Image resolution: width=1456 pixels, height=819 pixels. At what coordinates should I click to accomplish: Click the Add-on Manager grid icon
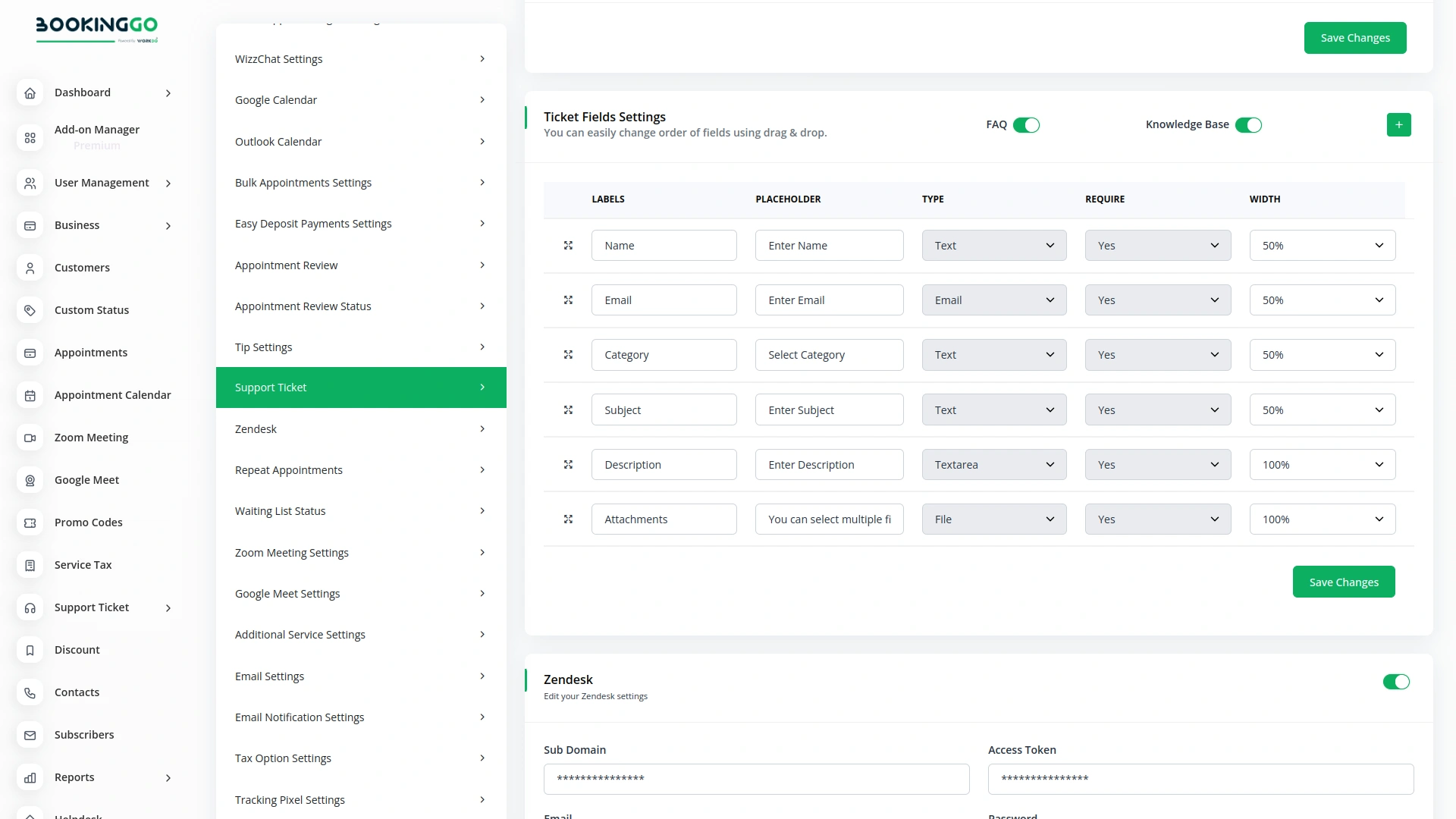[30, 138]
